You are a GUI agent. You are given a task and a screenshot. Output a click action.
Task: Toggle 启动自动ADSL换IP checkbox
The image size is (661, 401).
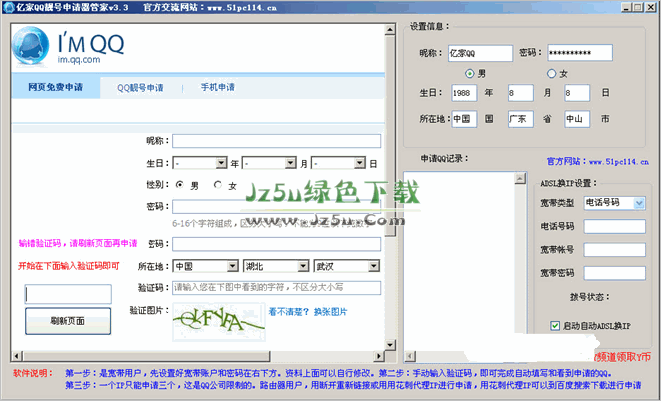click(x=555, y=326)
